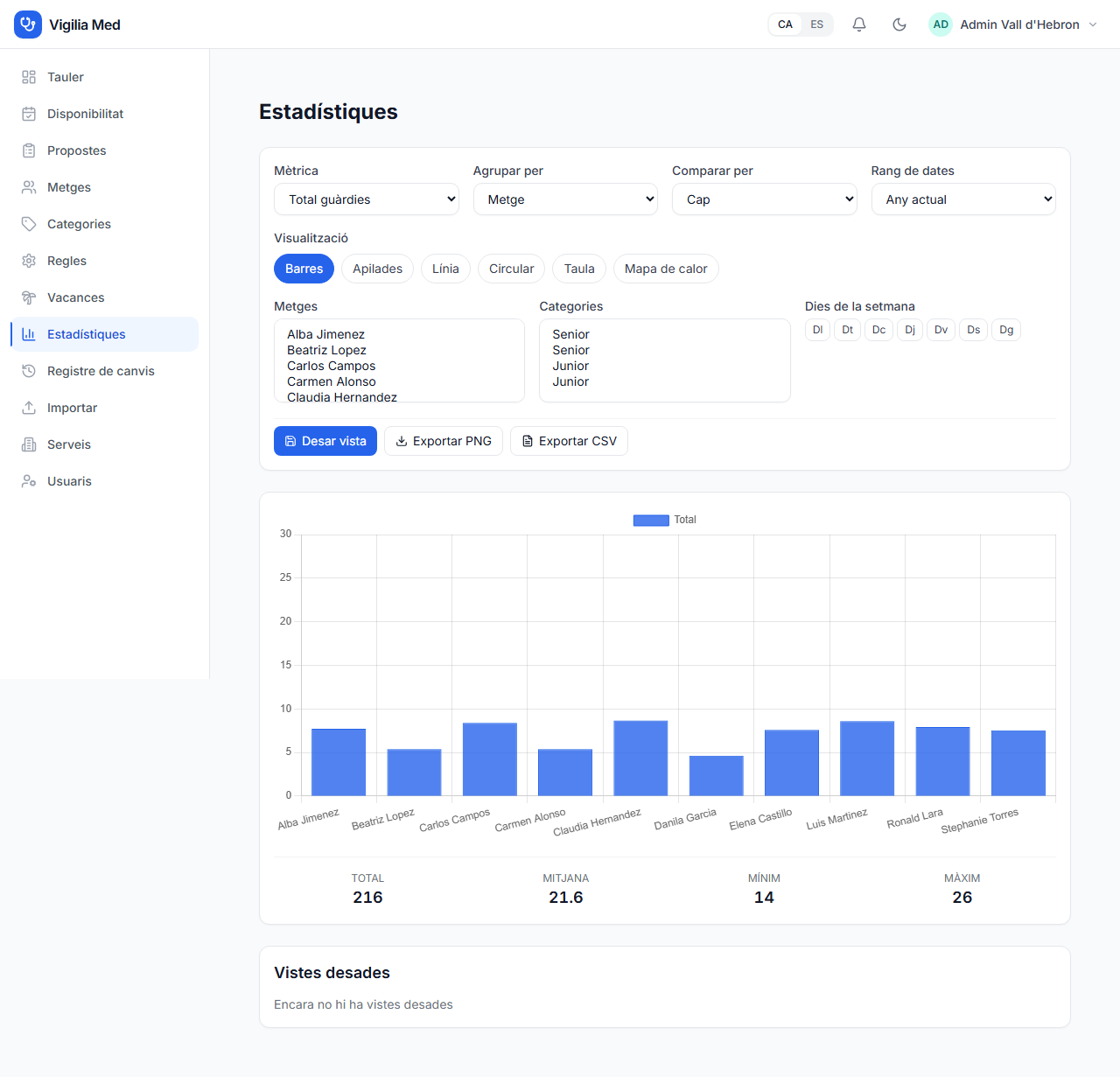Screen dimensions: 1120x1077
Task: Switch to Circular chart view
Action: click(x=511, y=269)
